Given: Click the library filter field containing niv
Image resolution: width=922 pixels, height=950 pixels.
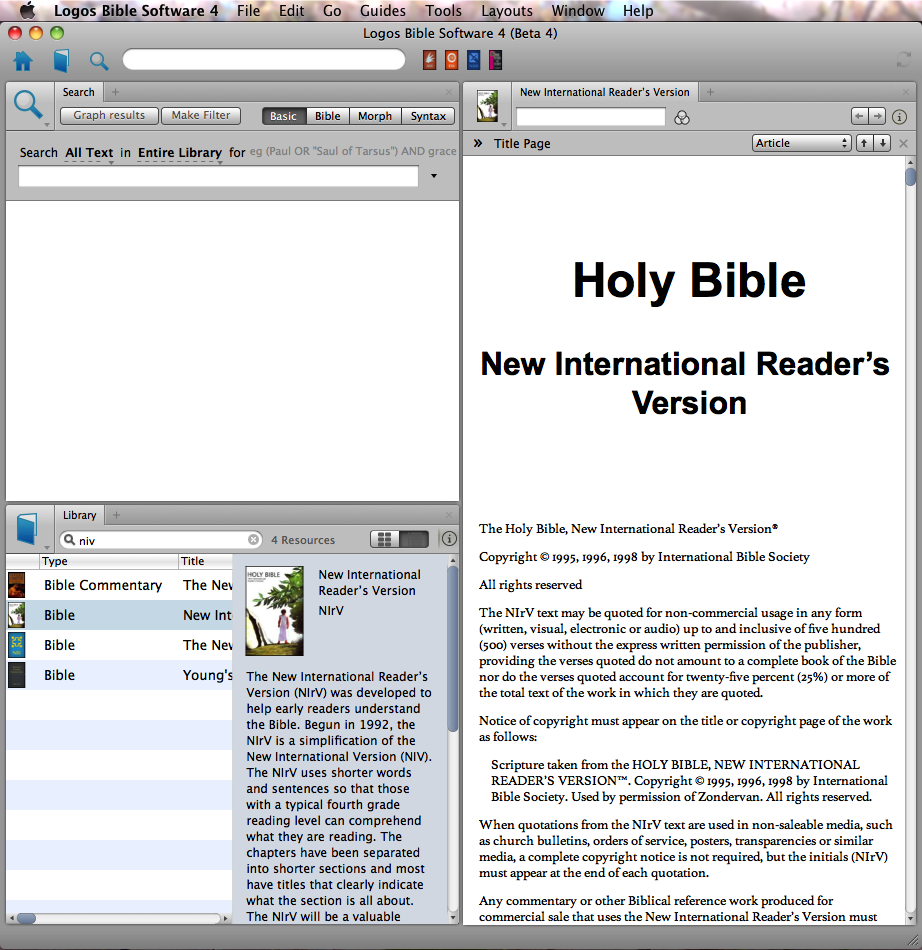Looking at the screenshot, I should click(x=161, y=539).
